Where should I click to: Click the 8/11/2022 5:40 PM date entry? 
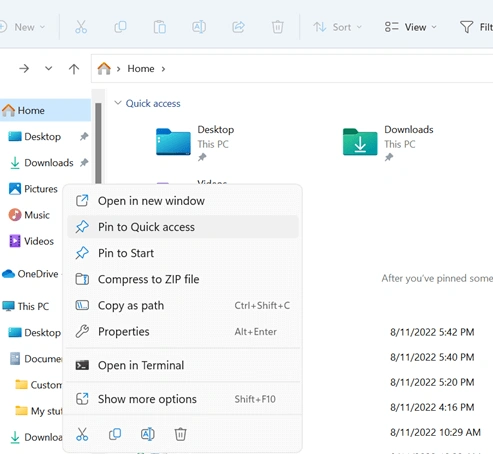coord(432,357)
